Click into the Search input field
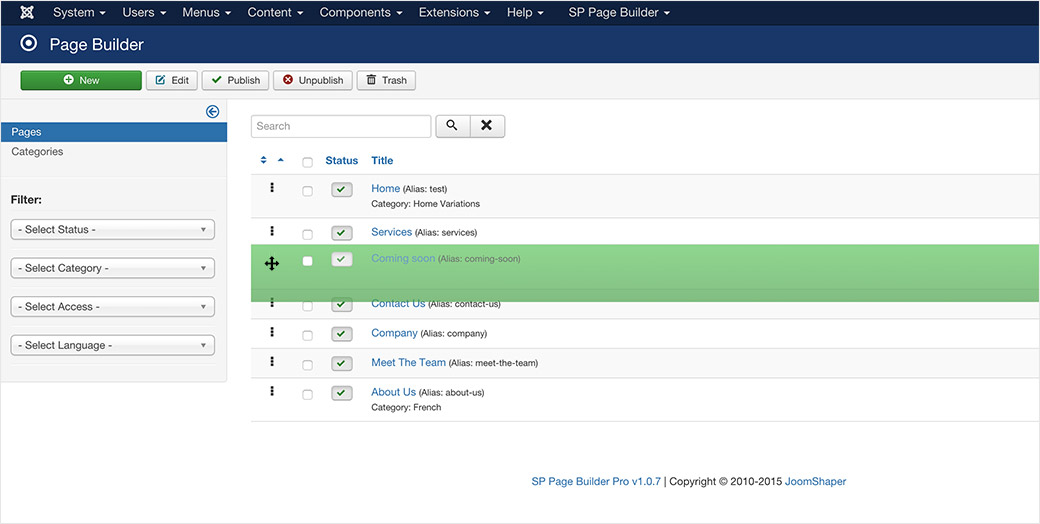 (340, 126)
